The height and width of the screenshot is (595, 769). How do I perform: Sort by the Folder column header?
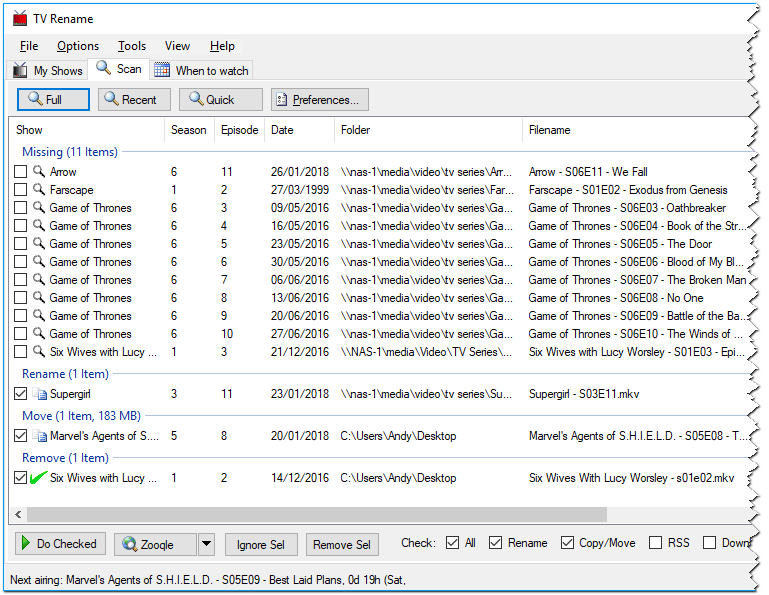(x=429, y=130)
